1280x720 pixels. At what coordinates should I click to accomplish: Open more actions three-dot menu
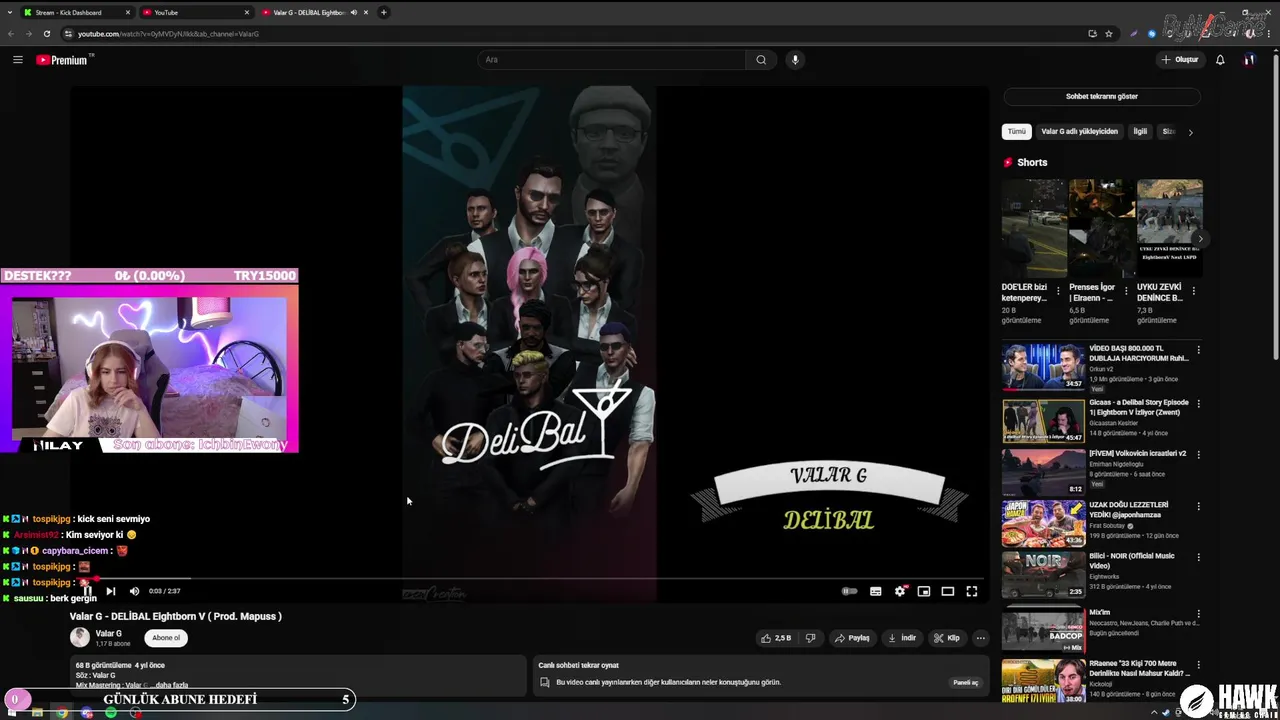pos(981,638)
